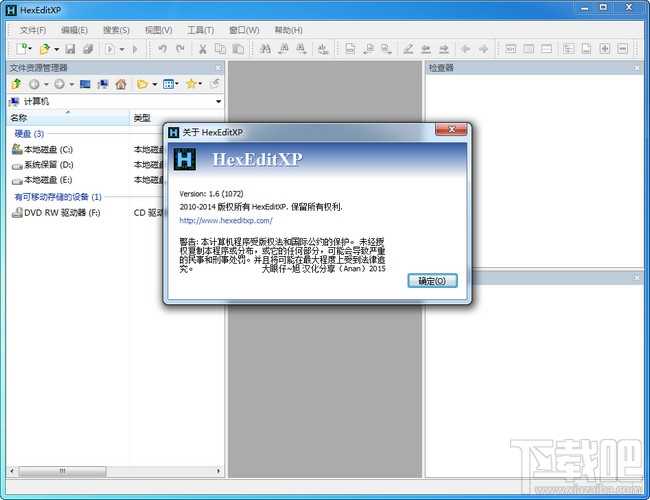Open the explorer back history dropdown

pos(46,84)
